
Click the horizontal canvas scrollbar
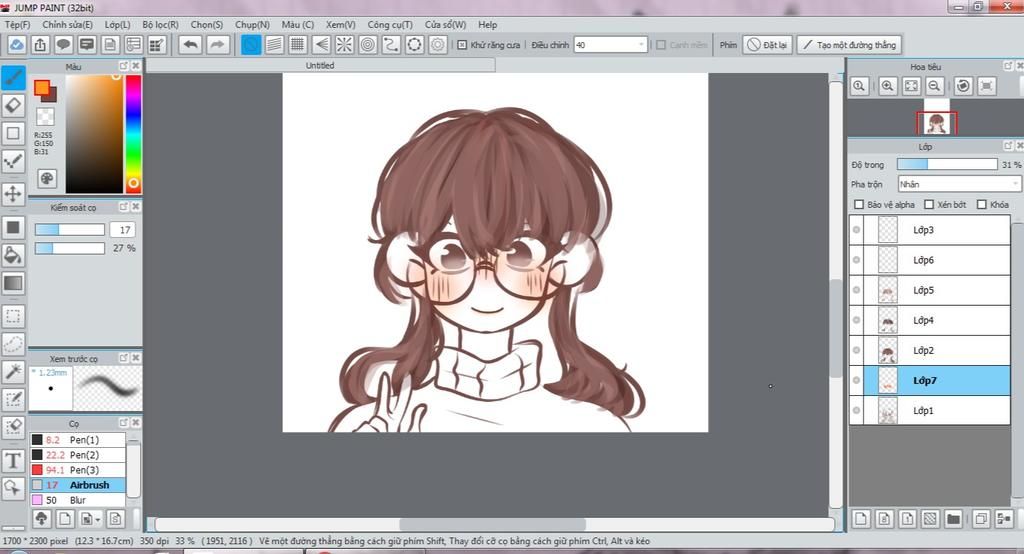coord(493,524)
